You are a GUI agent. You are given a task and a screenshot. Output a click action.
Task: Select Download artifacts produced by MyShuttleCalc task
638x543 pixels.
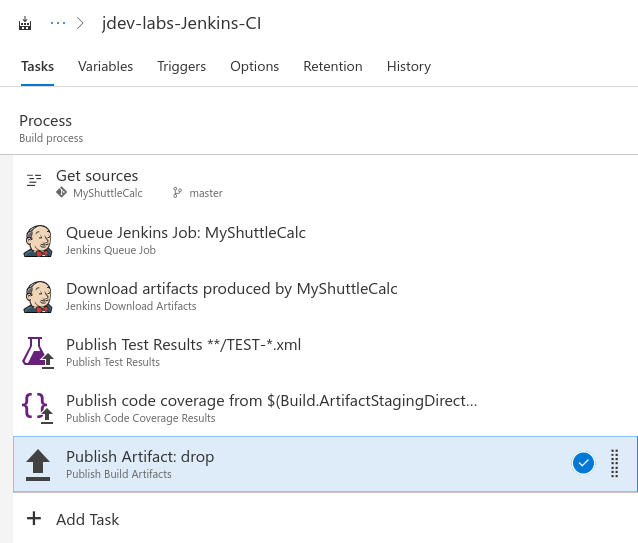click(325, 297)
